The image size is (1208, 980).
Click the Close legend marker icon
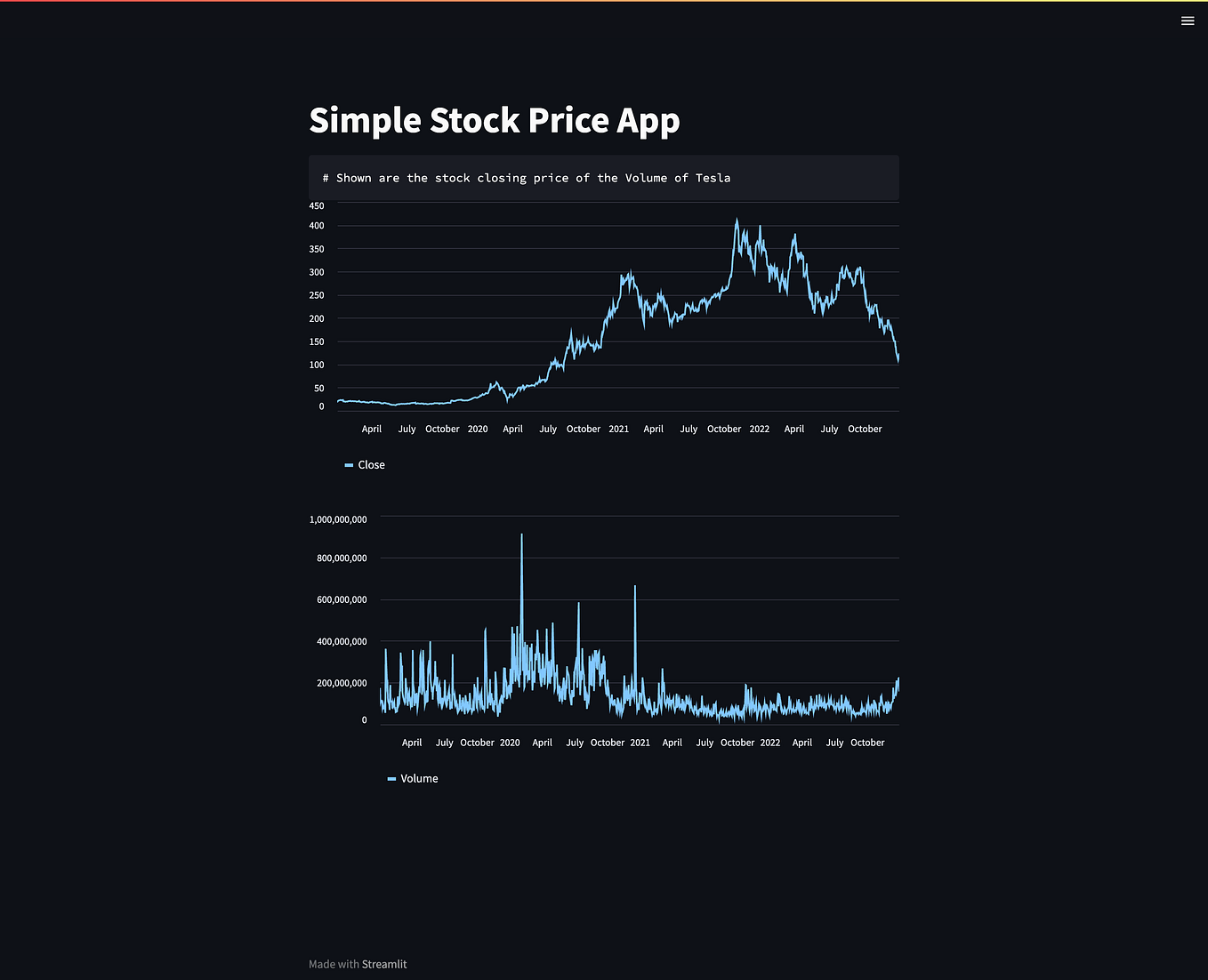click(x=348, y=464)
